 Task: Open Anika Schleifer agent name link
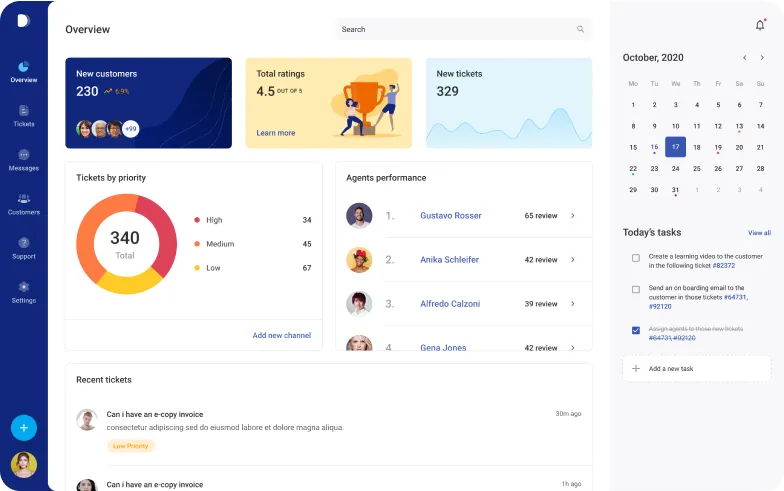[x=450, y=260]
